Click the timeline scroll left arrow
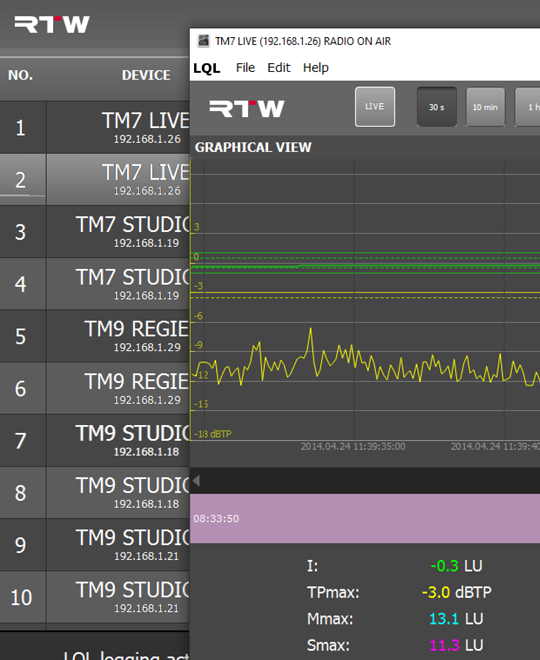This screenshot has width=540, height=660. point(196,481)
